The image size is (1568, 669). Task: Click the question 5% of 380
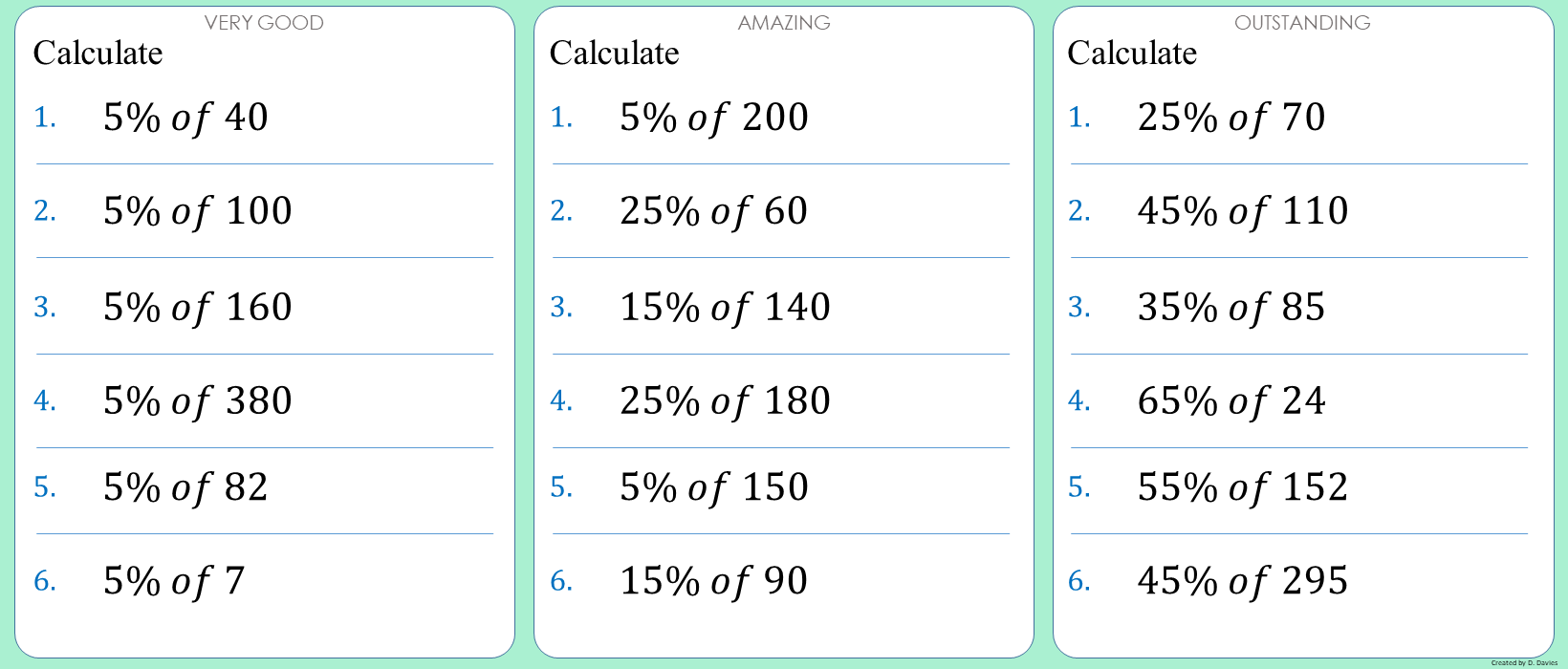tap(197, 401)
